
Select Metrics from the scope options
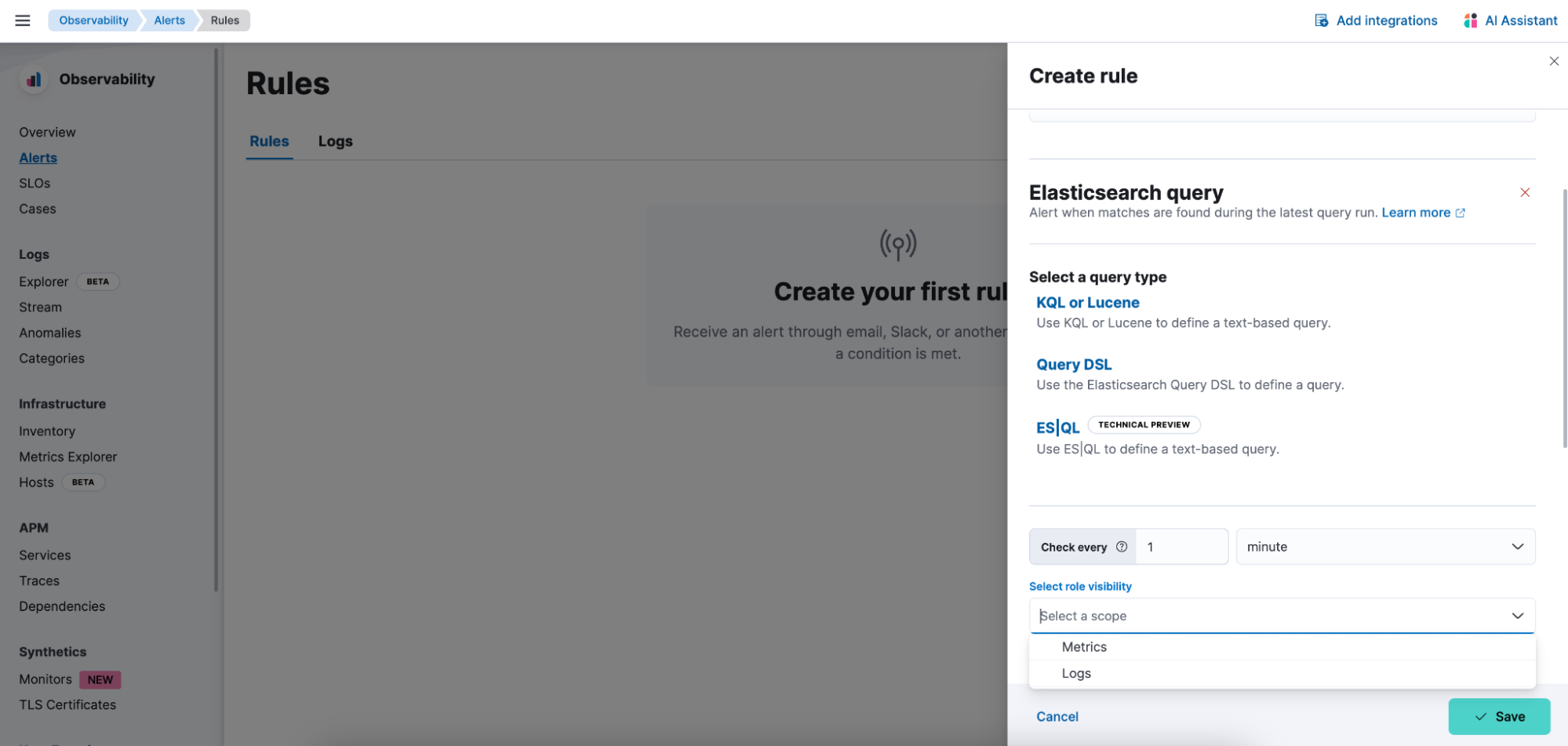[x=1083, y=646]
